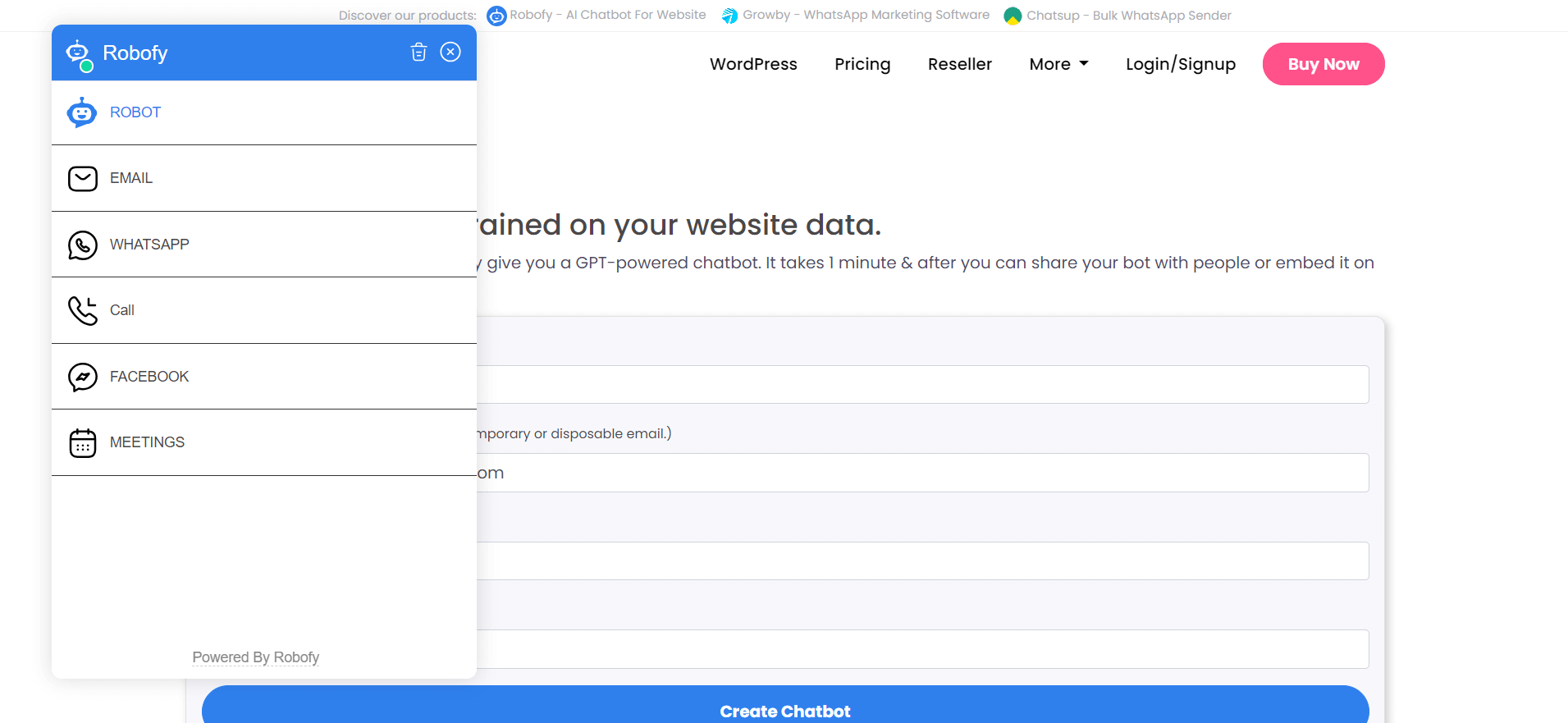Click the Chatsup product icon in the top bar
Screen dimensions: 1568x723
click(1013, 16)
